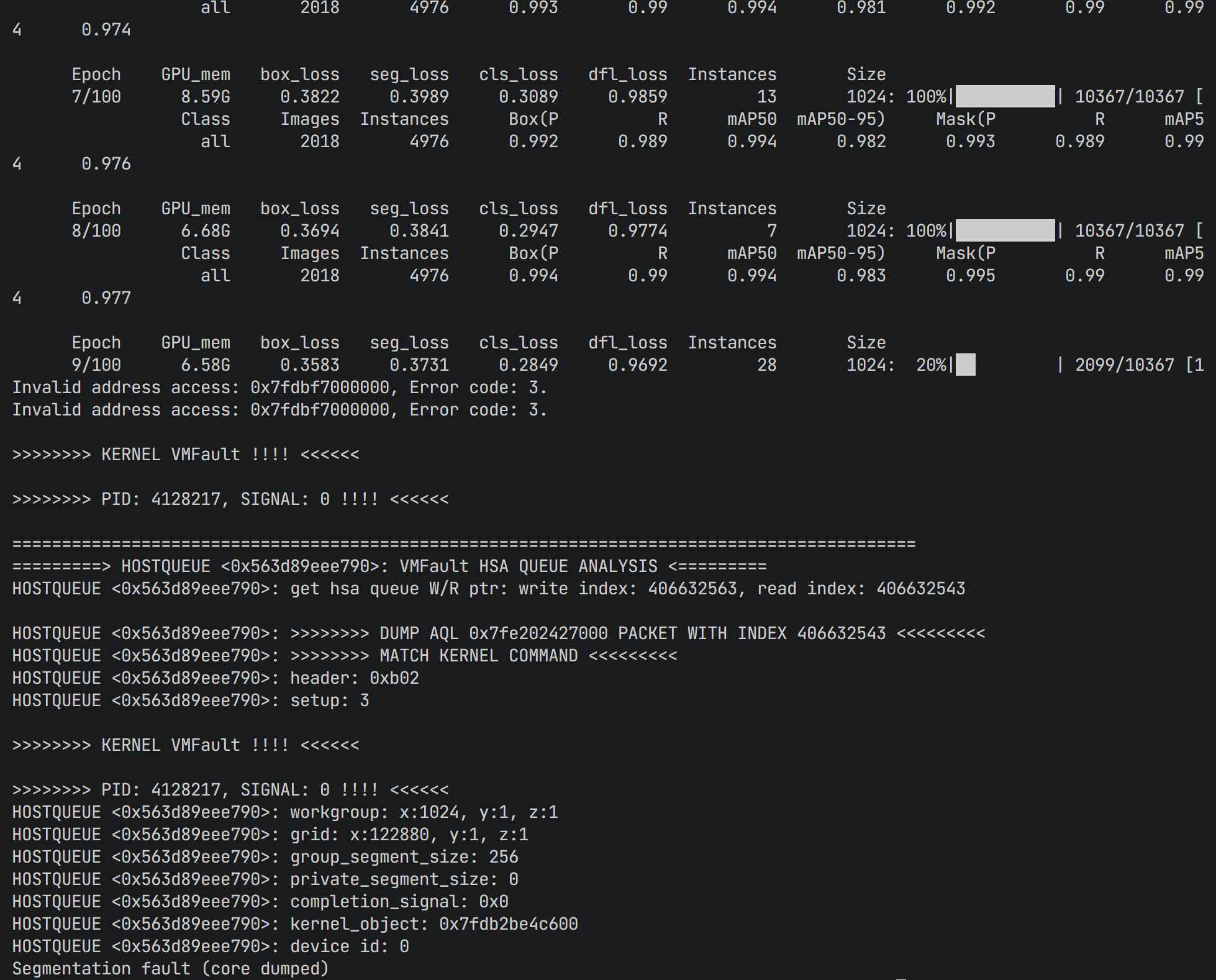Click the "DUMP AQL 0x7fe202427000 PACKET" line
Image resolution: width=1216 pixels, height=980 pixels.
[499, 633]
